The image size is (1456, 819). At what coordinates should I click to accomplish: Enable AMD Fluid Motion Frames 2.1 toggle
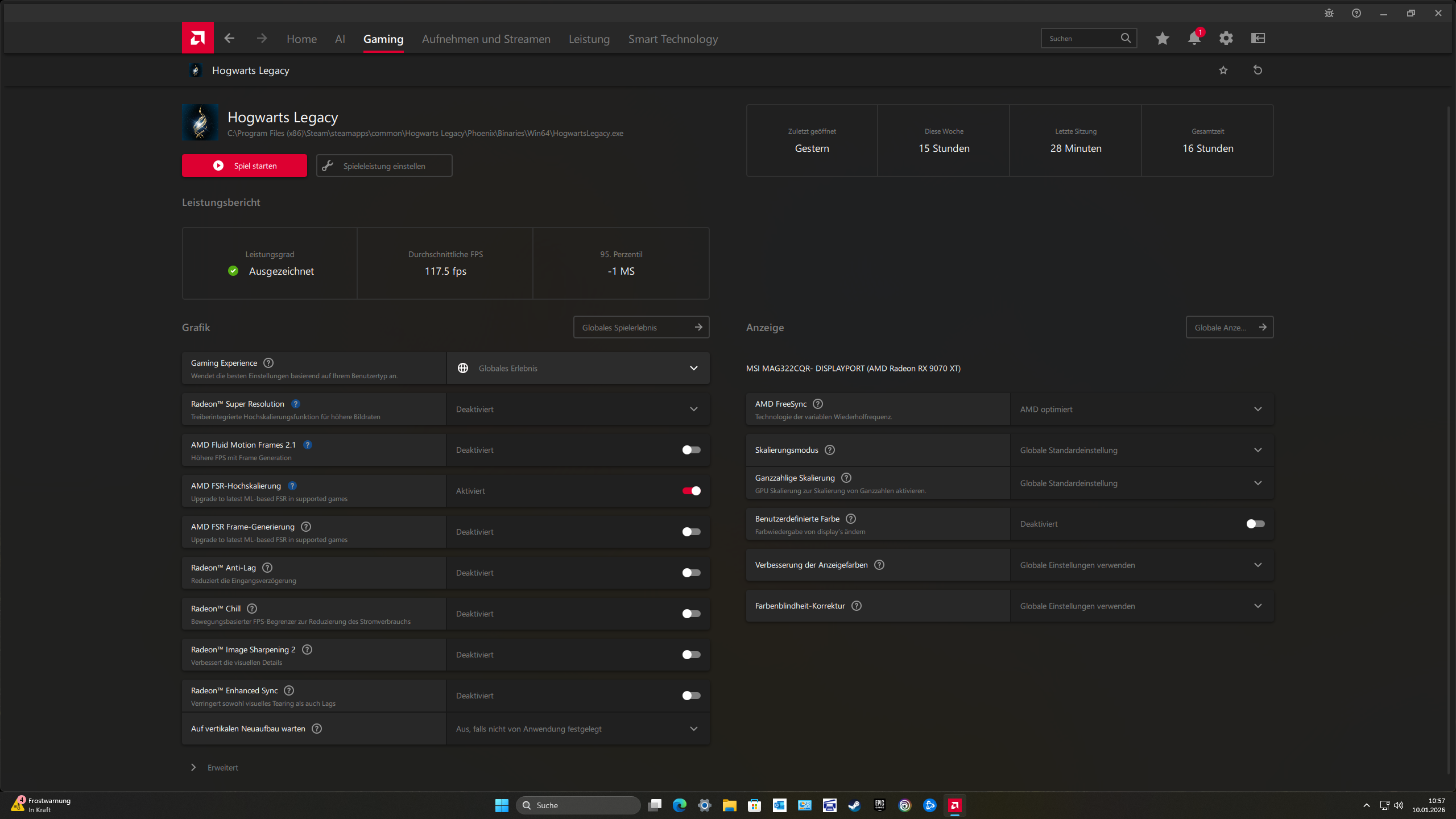(x=691, y=450)
